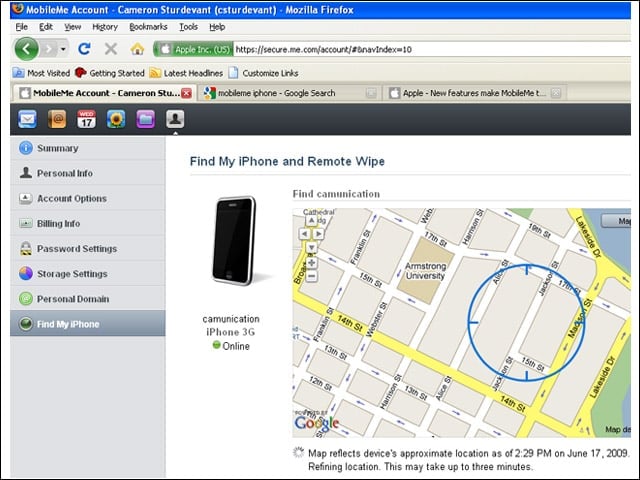Open the Bookmarks menu
The height and width of the screenshot is (480, 640).
point(148,27)
